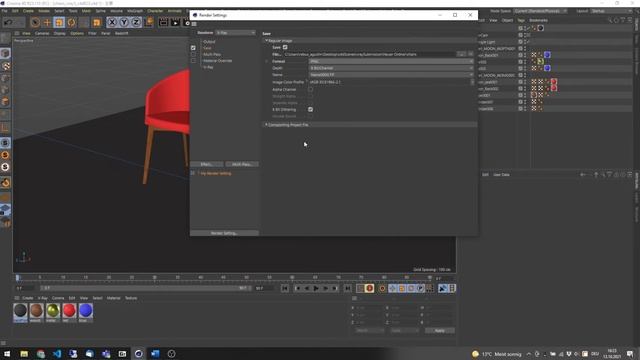Select V-Ray in the Render Settings list
Viewport: 640px width, 360px height.
coord(208,67)
